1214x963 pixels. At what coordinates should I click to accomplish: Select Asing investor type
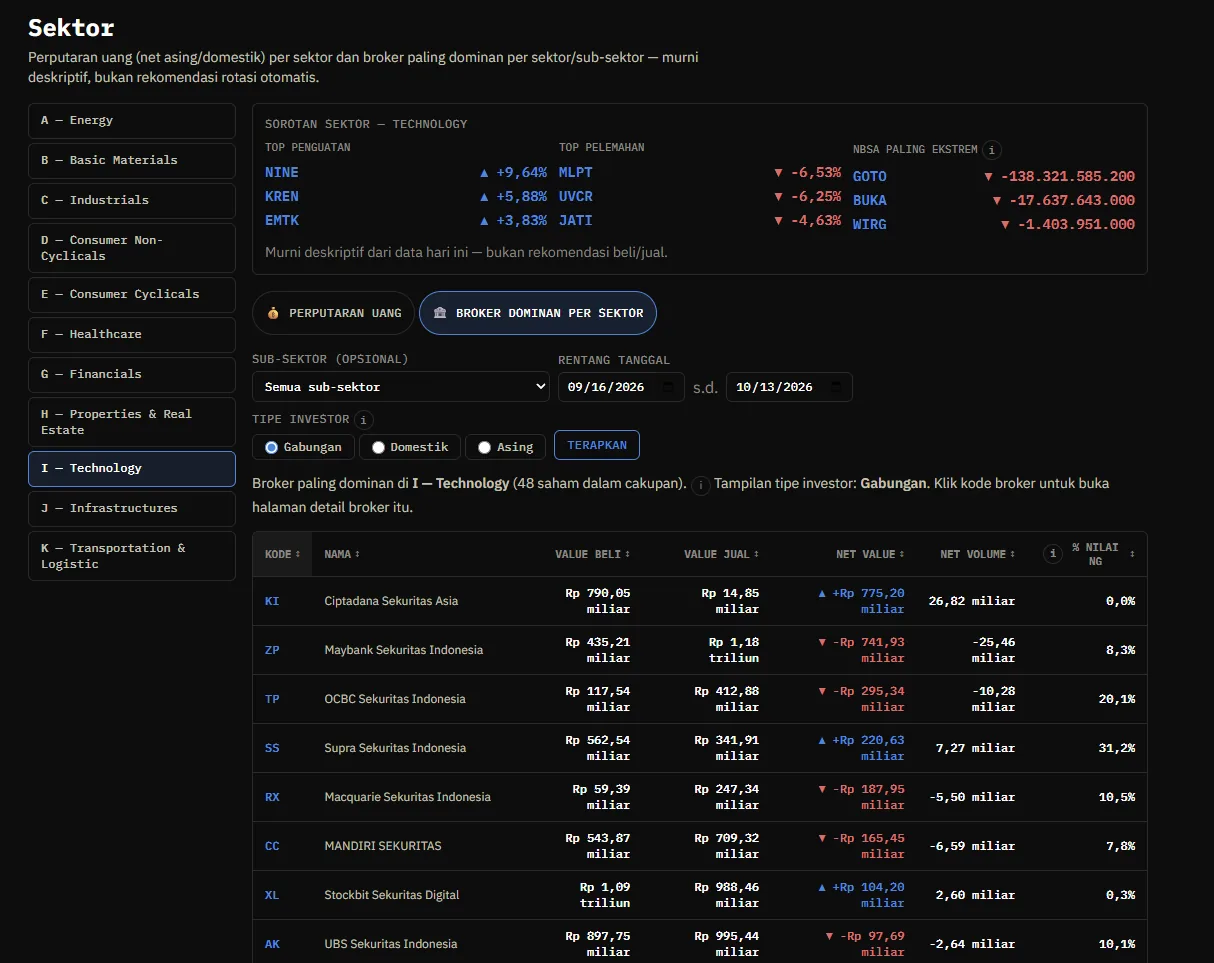(x=506, y=447)
